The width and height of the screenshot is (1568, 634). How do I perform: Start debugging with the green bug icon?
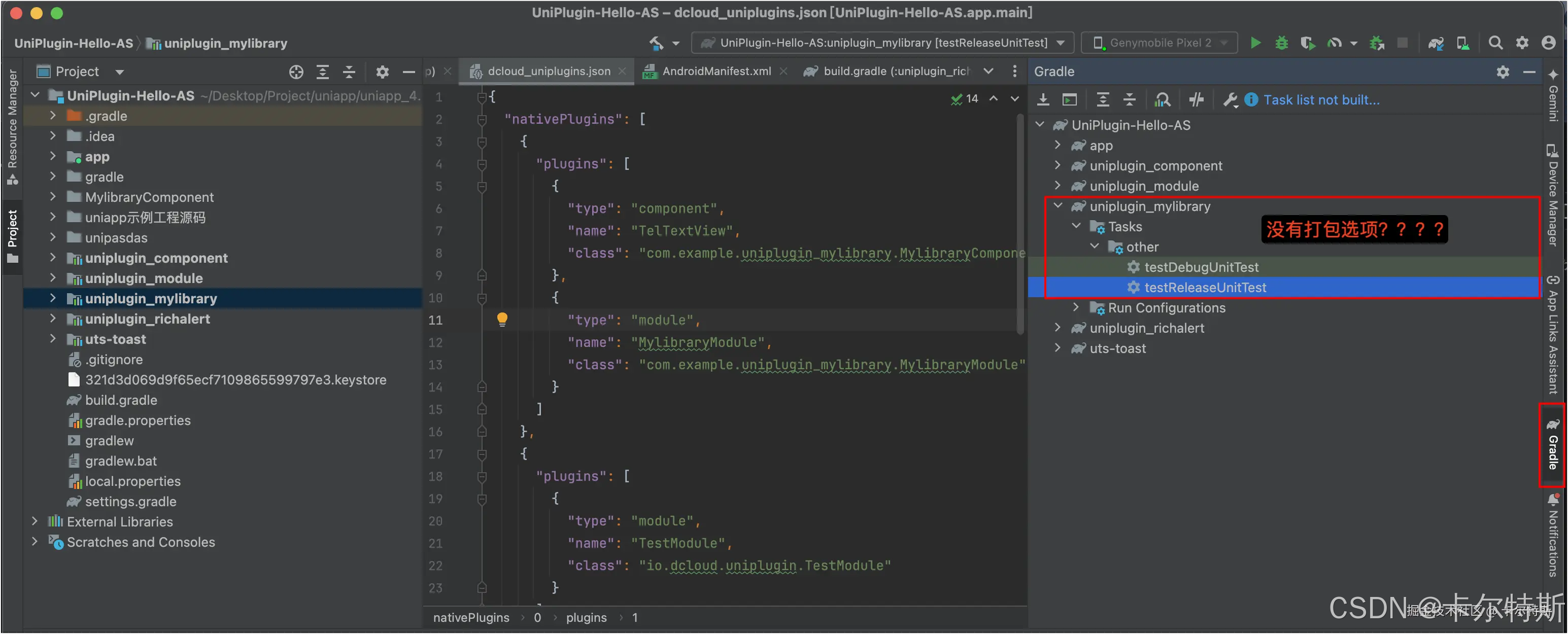click(1282, 43)
